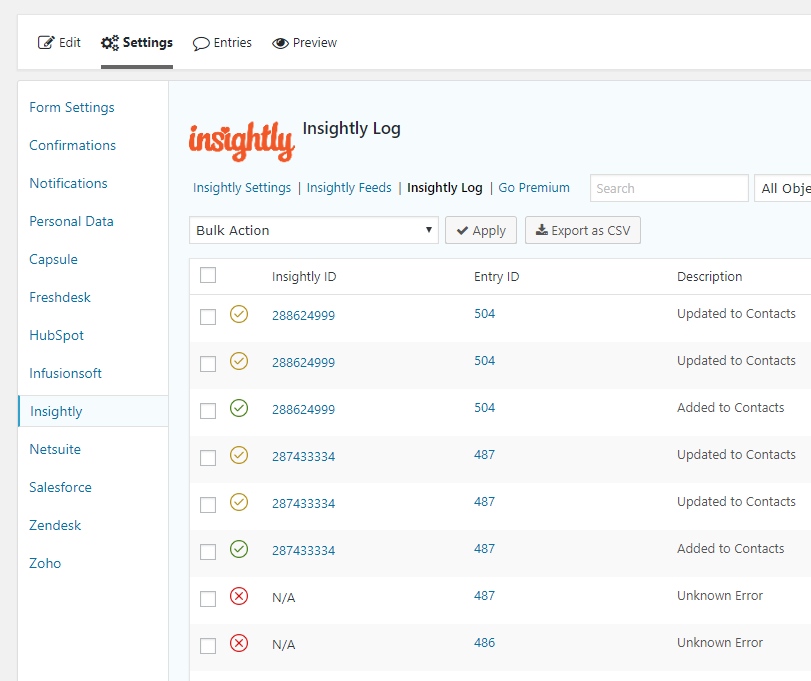
Task: Click the Insightly logo
Action: click(x=242, y=141)
